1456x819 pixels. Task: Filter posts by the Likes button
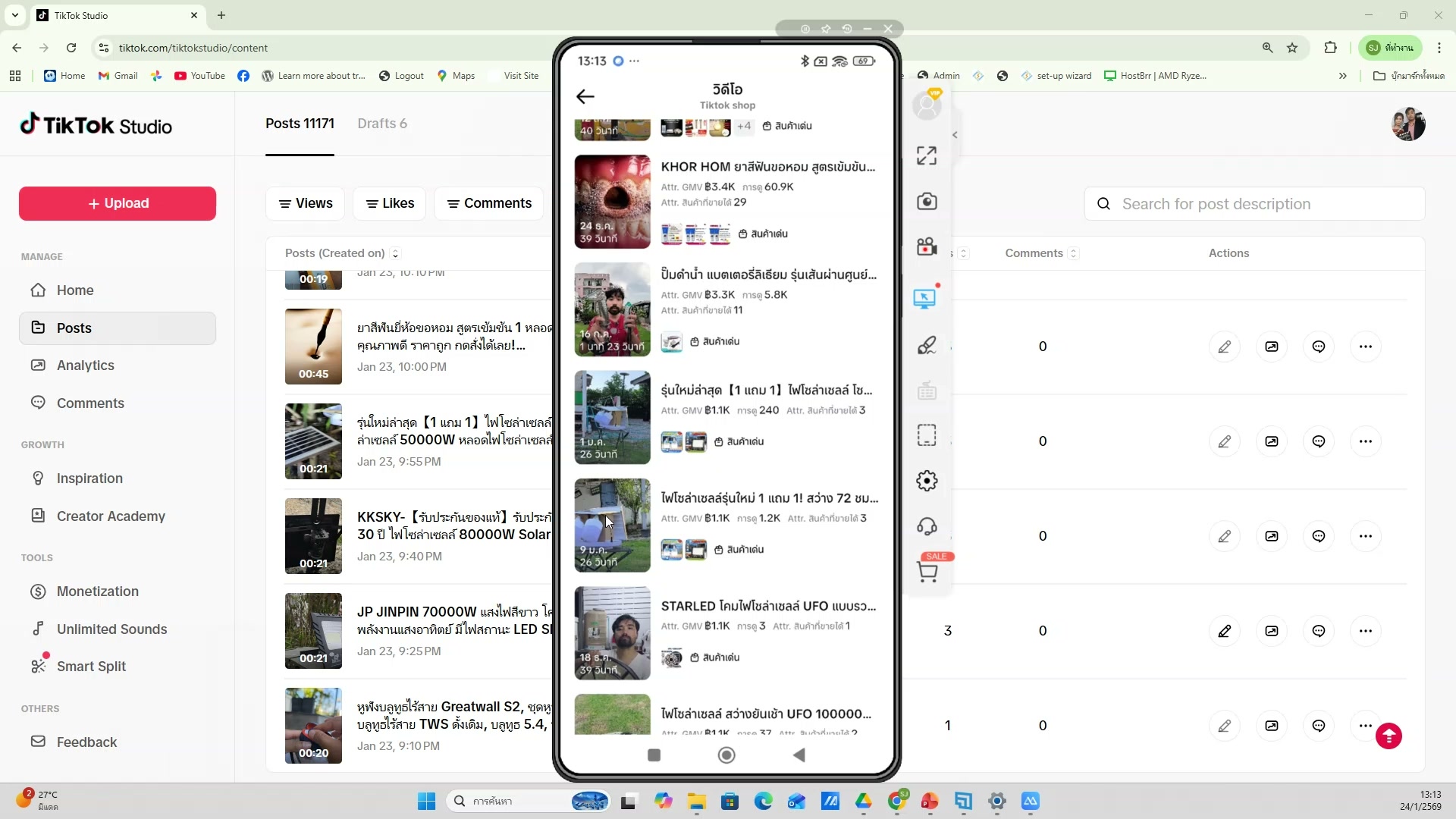tap(390, 203)
